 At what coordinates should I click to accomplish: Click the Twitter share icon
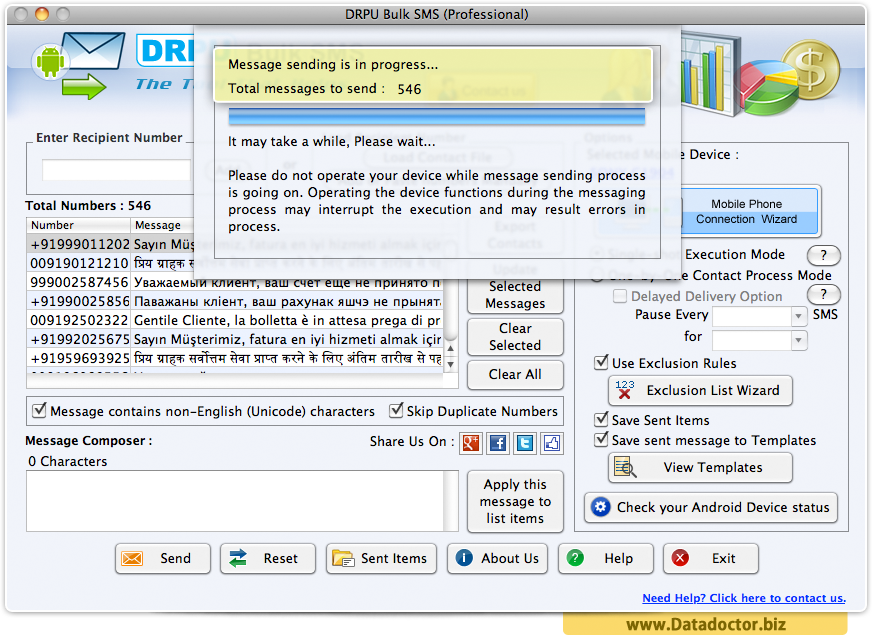pos(524,443)
